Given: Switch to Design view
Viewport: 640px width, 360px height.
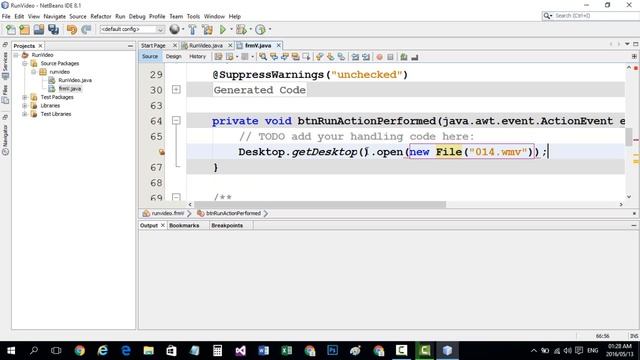Looking at the screenshot, I should (x=173, y=56).
